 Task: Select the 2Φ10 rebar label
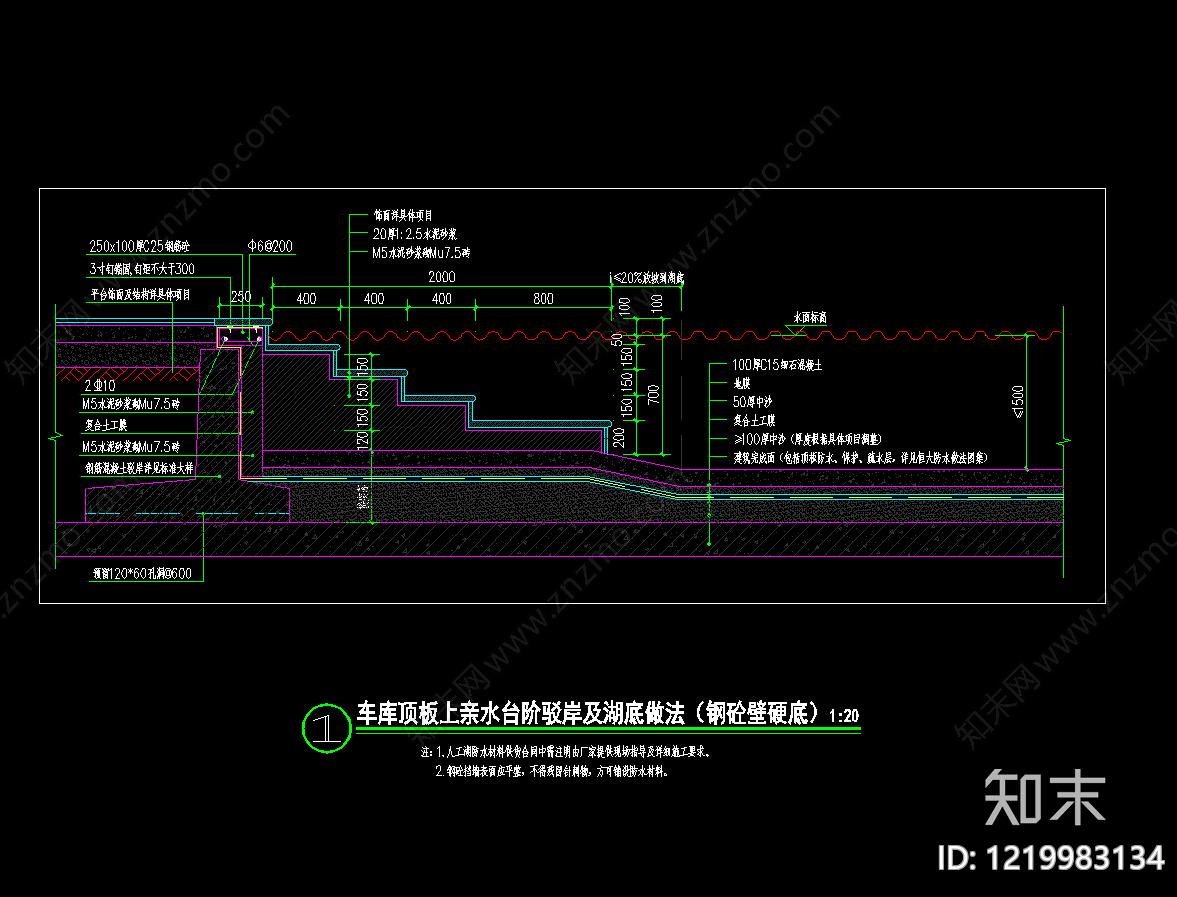[100, 386]
